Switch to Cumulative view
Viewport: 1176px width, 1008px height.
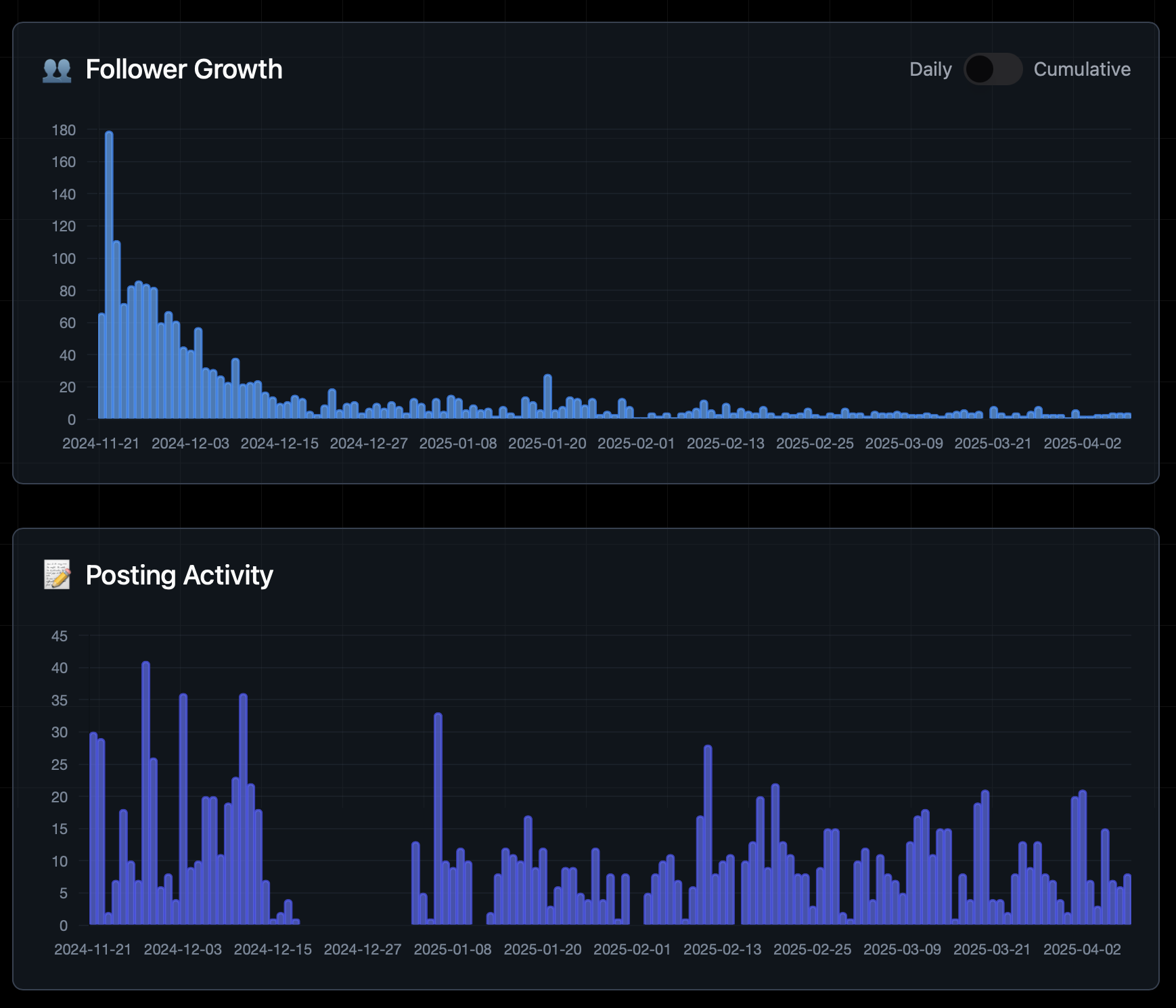pos(1081,69)
